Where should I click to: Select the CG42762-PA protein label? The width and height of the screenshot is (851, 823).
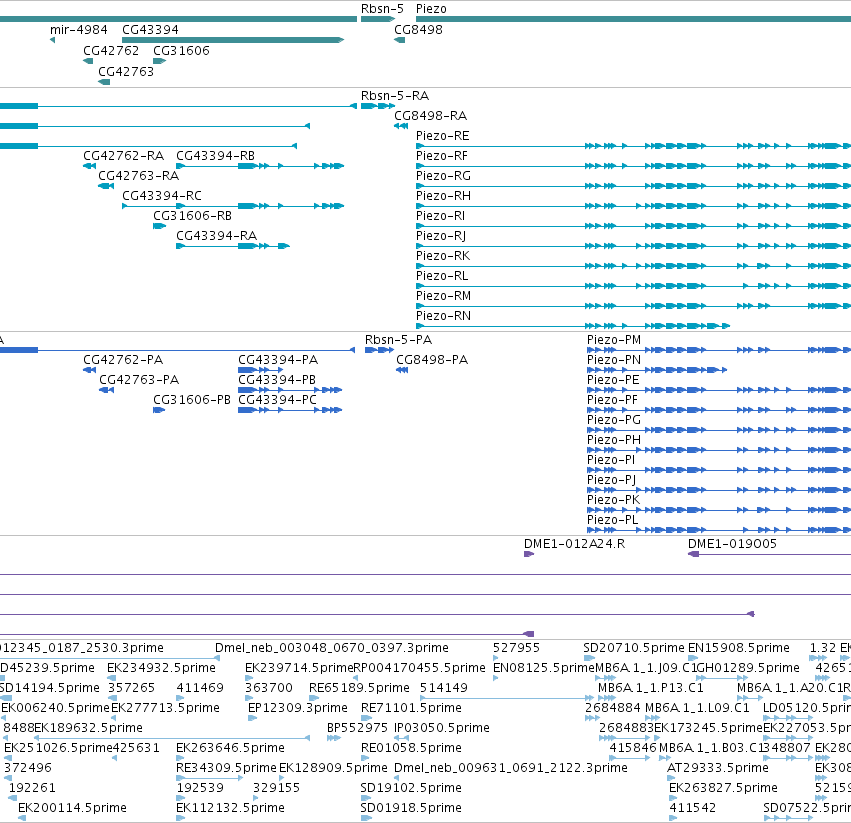(x=123, y=360)
